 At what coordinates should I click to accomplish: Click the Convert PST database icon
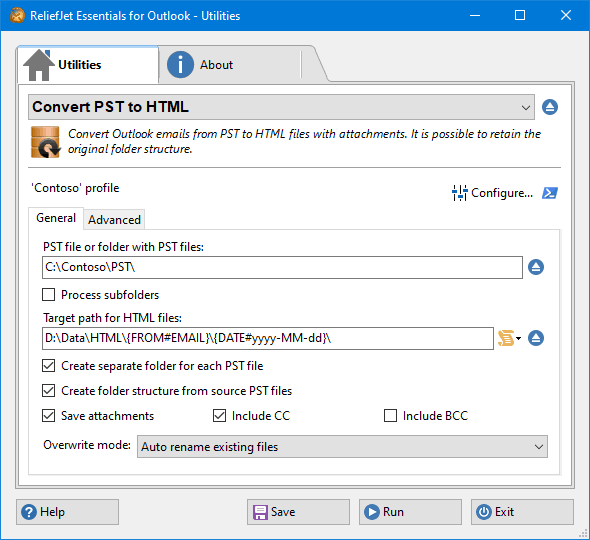click(45, 142)
